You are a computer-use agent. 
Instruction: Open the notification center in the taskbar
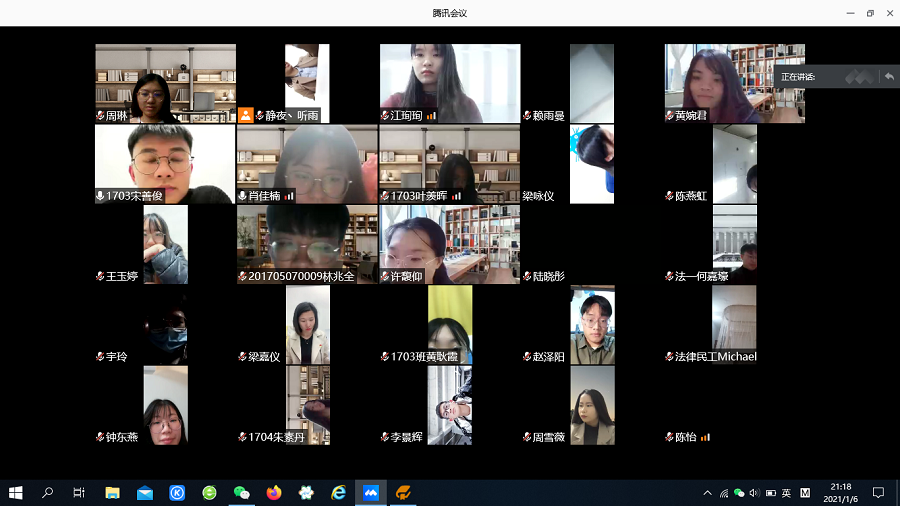[878, 492]
